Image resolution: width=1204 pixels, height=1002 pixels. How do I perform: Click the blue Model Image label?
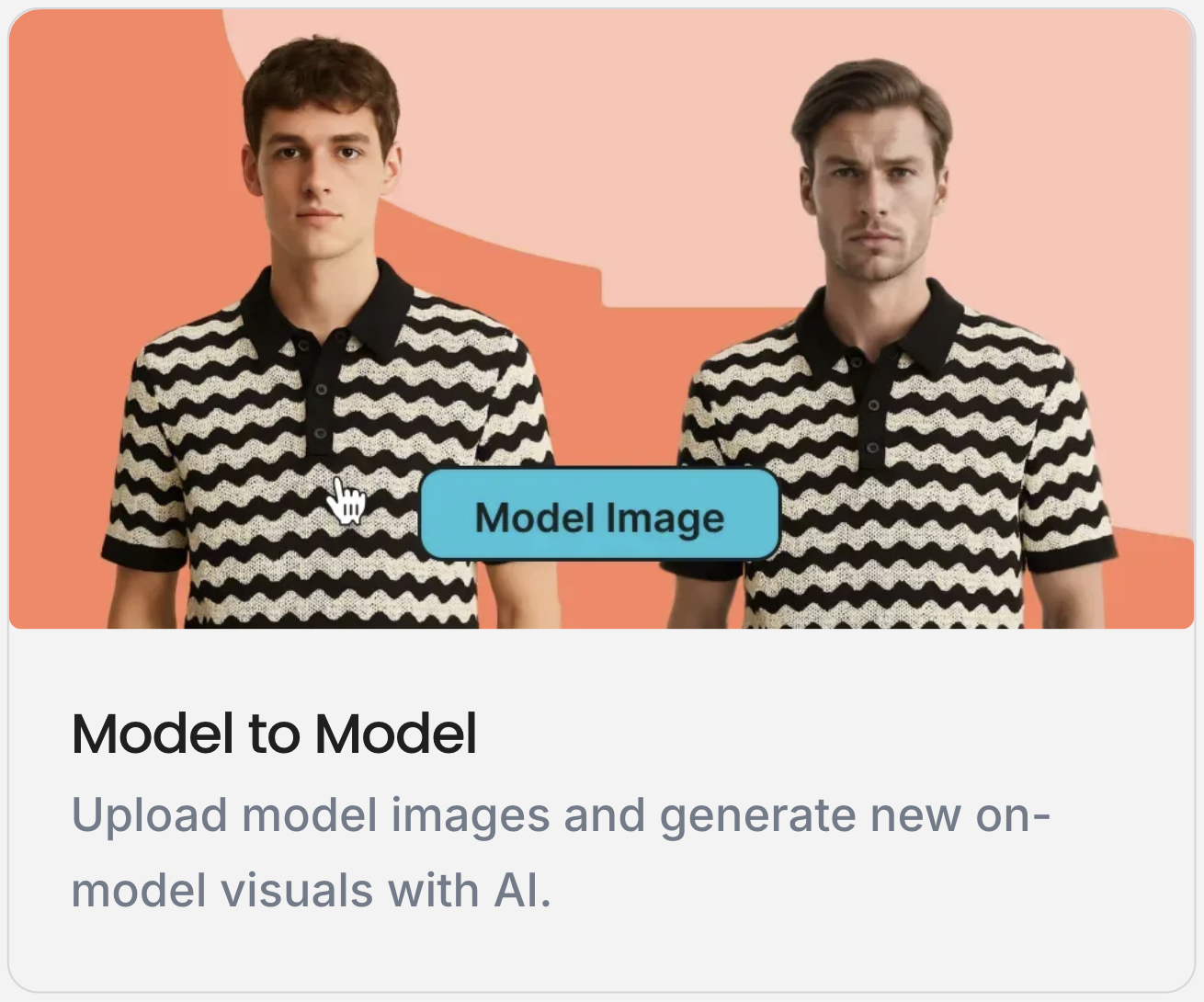point(599,516)
